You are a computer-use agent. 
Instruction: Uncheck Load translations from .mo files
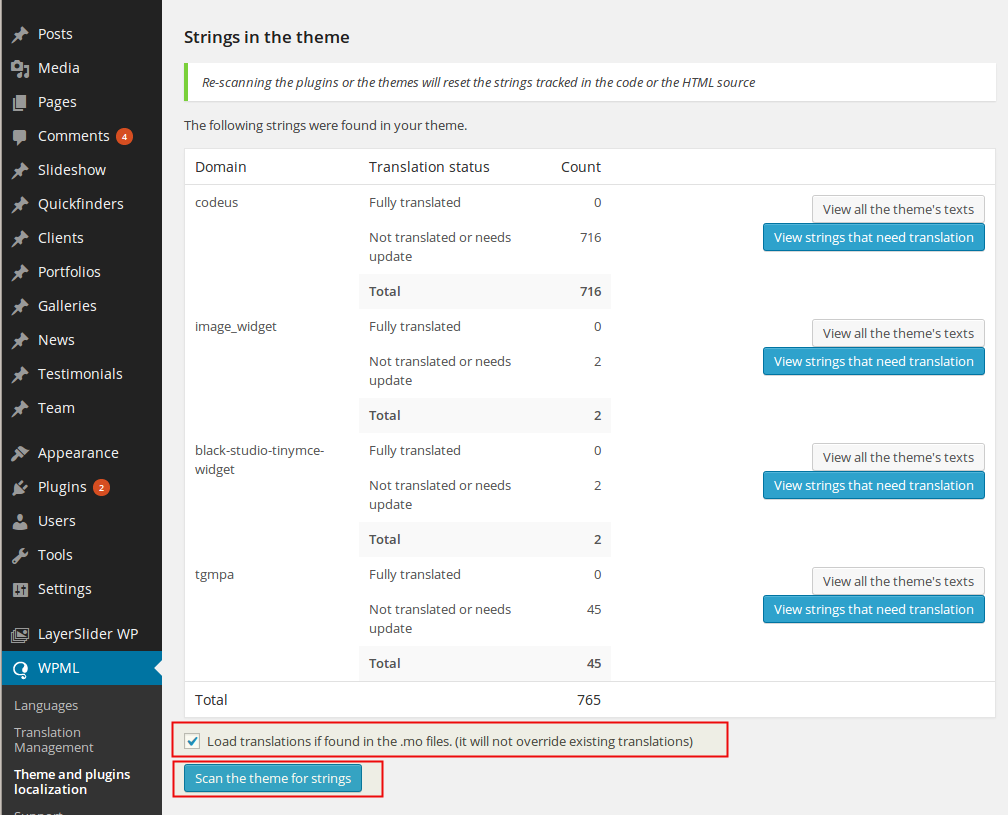(192, 741)
